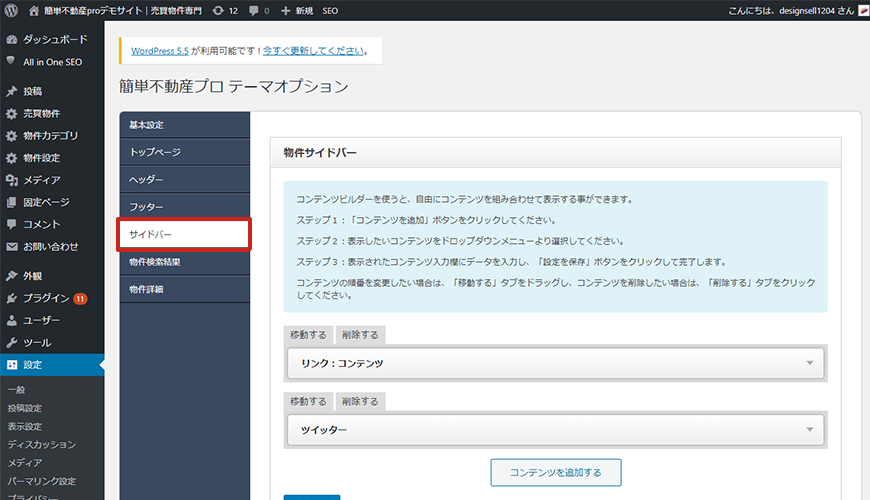
Task: Open ダッシュボード from the sidebar
Action: click(x=54, y=40)
